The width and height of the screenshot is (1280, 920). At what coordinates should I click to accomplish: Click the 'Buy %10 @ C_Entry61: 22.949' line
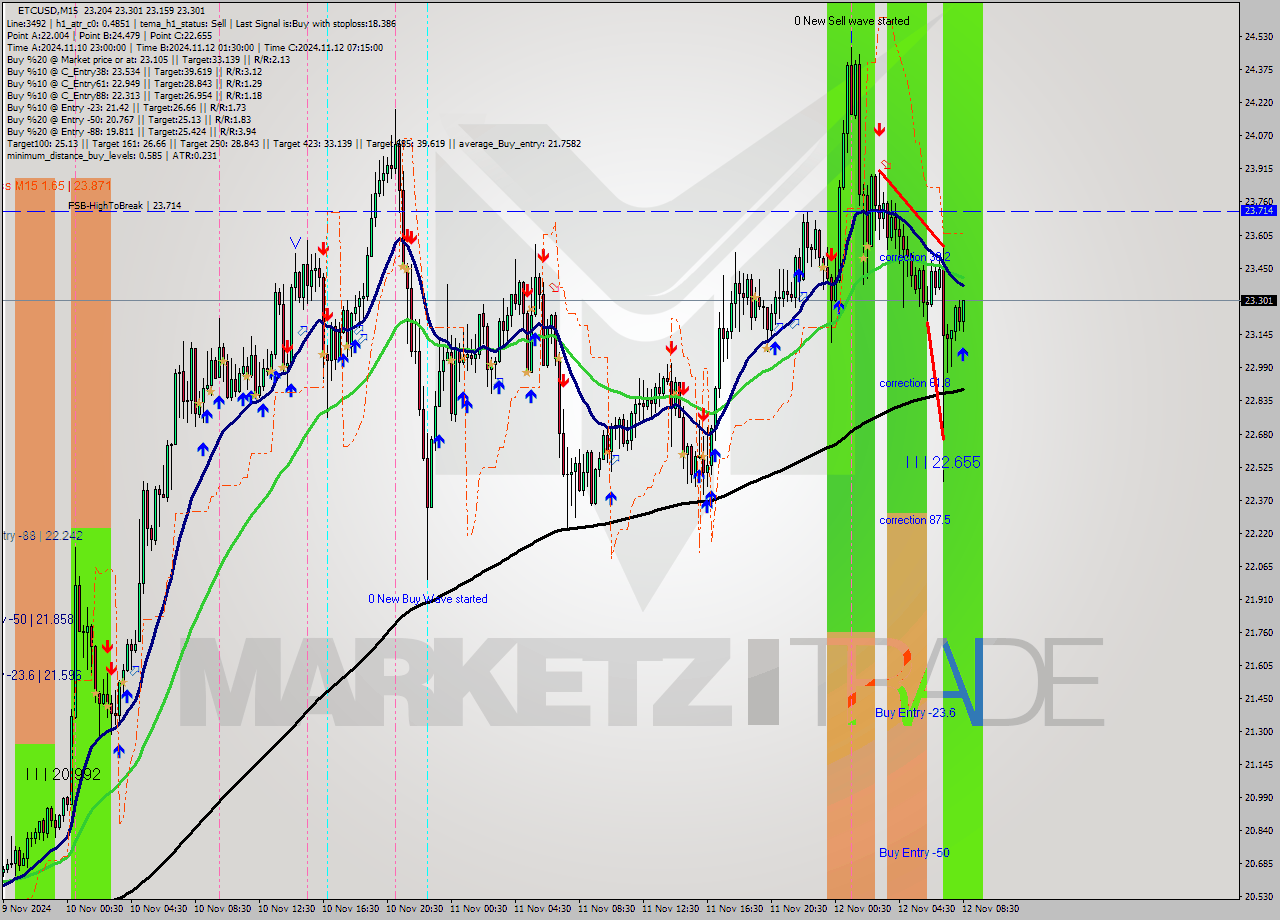tap(134, 83)
